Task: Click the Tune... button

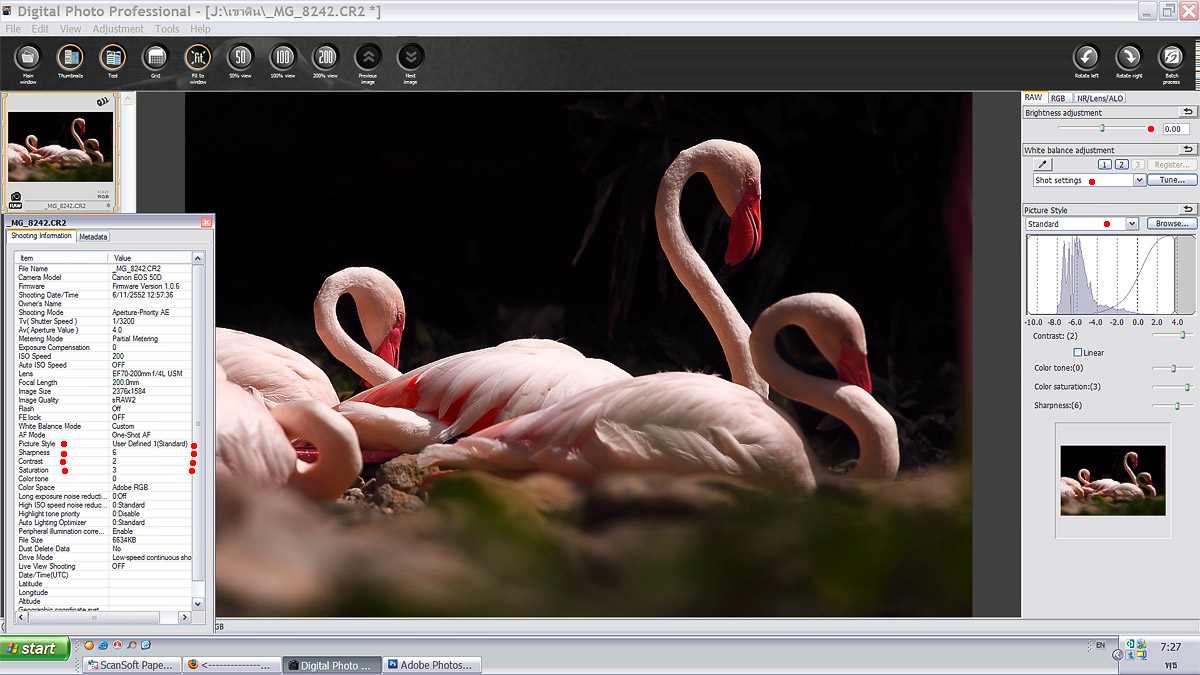Action: point(1172,181)
